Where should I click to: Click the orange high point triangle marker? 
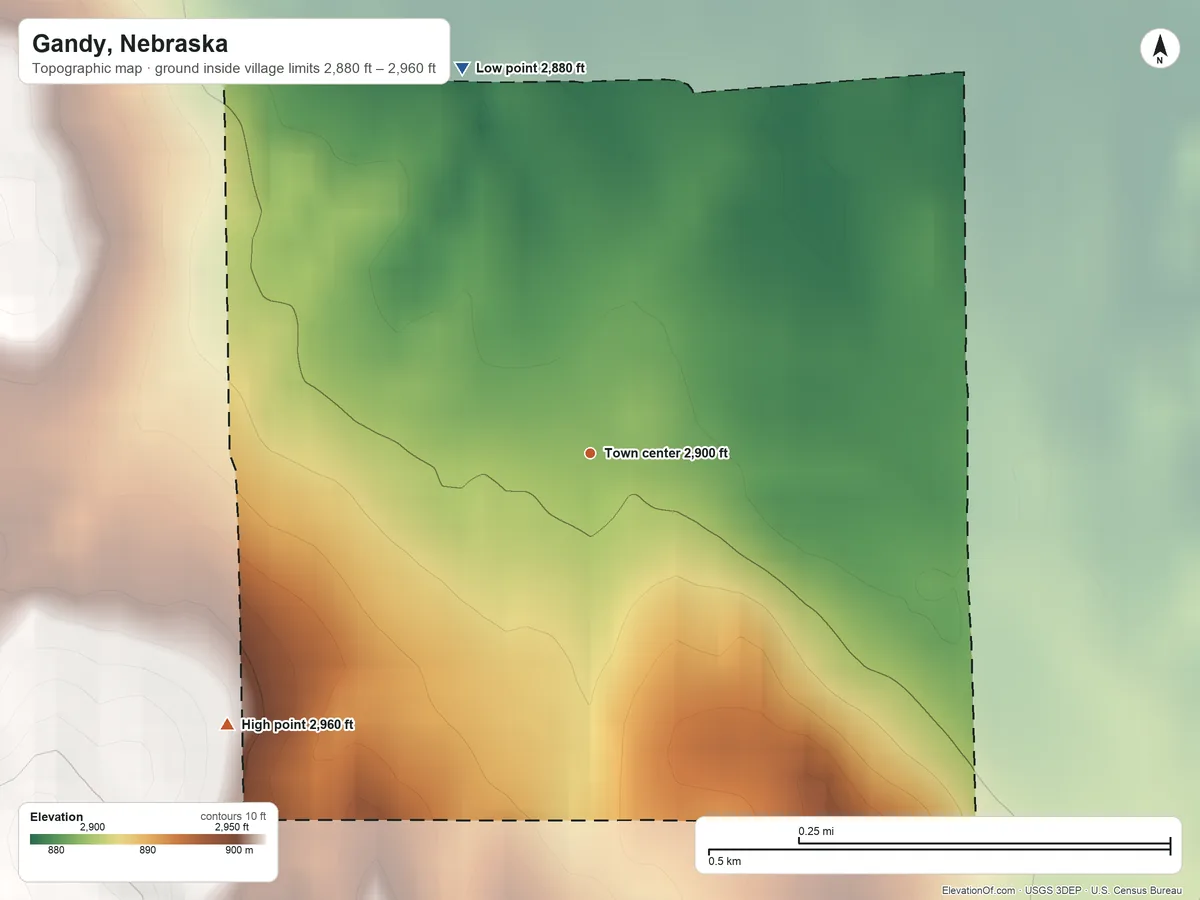click(227, 724)
